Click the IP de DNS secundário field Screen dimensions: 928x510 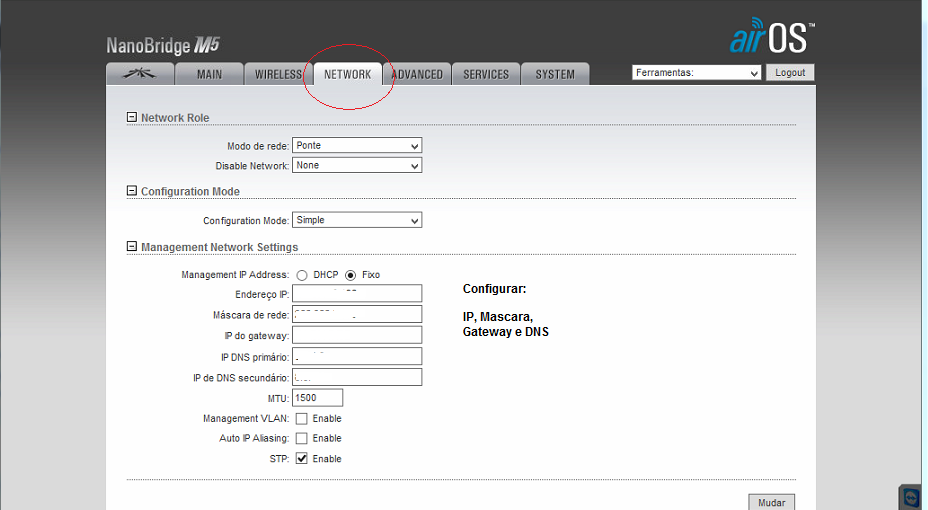click(x=357, y=377)
